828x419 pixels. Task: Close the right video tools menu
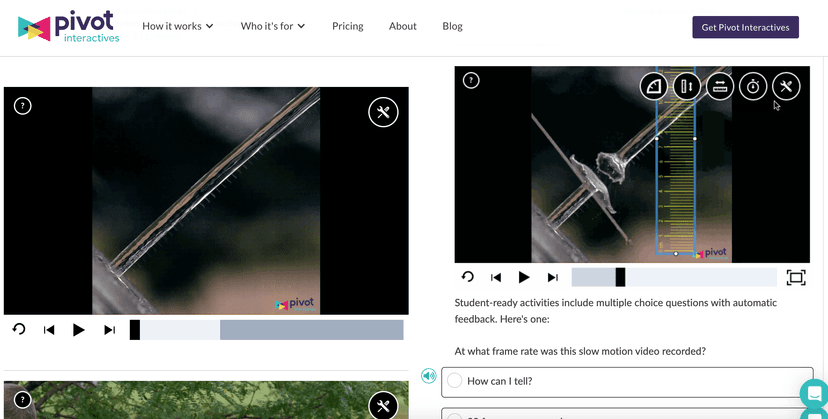pyautogui.click(x=786, y=87)
